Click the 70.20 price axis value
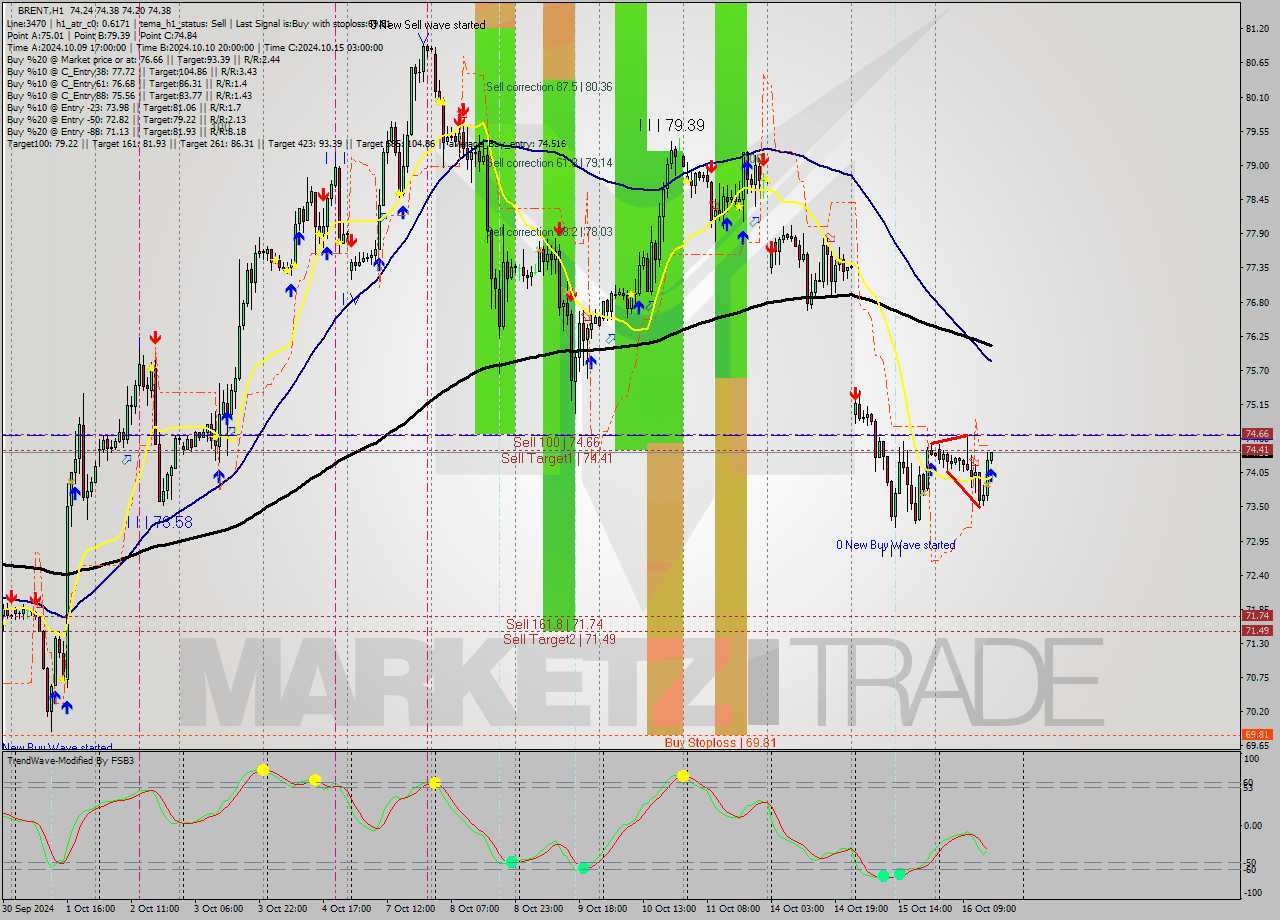This screenshot has height=920, width=1280. click(1257, 712)
